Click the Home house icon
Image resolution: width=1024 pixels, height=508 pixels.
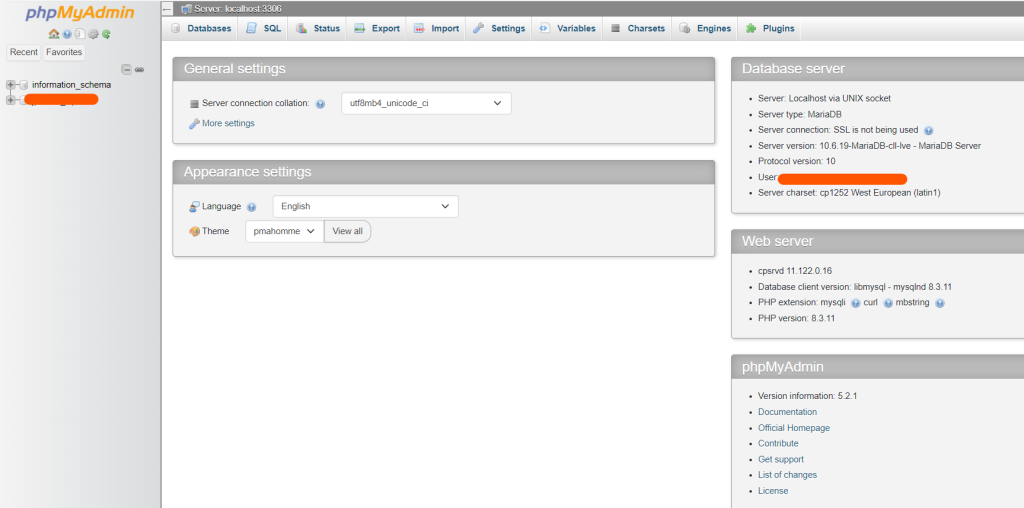(54, 34)
